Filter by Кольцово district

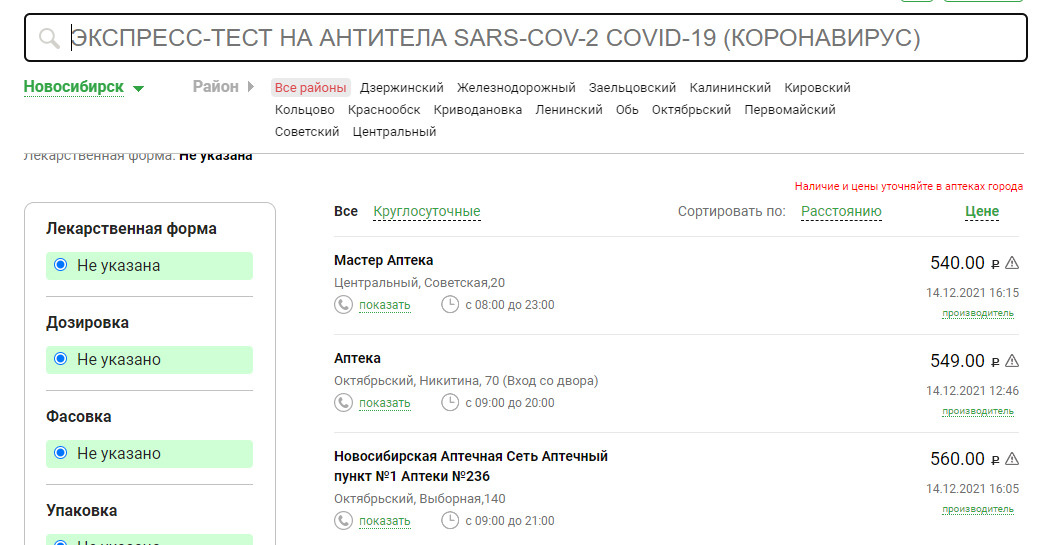click(305, 110)
